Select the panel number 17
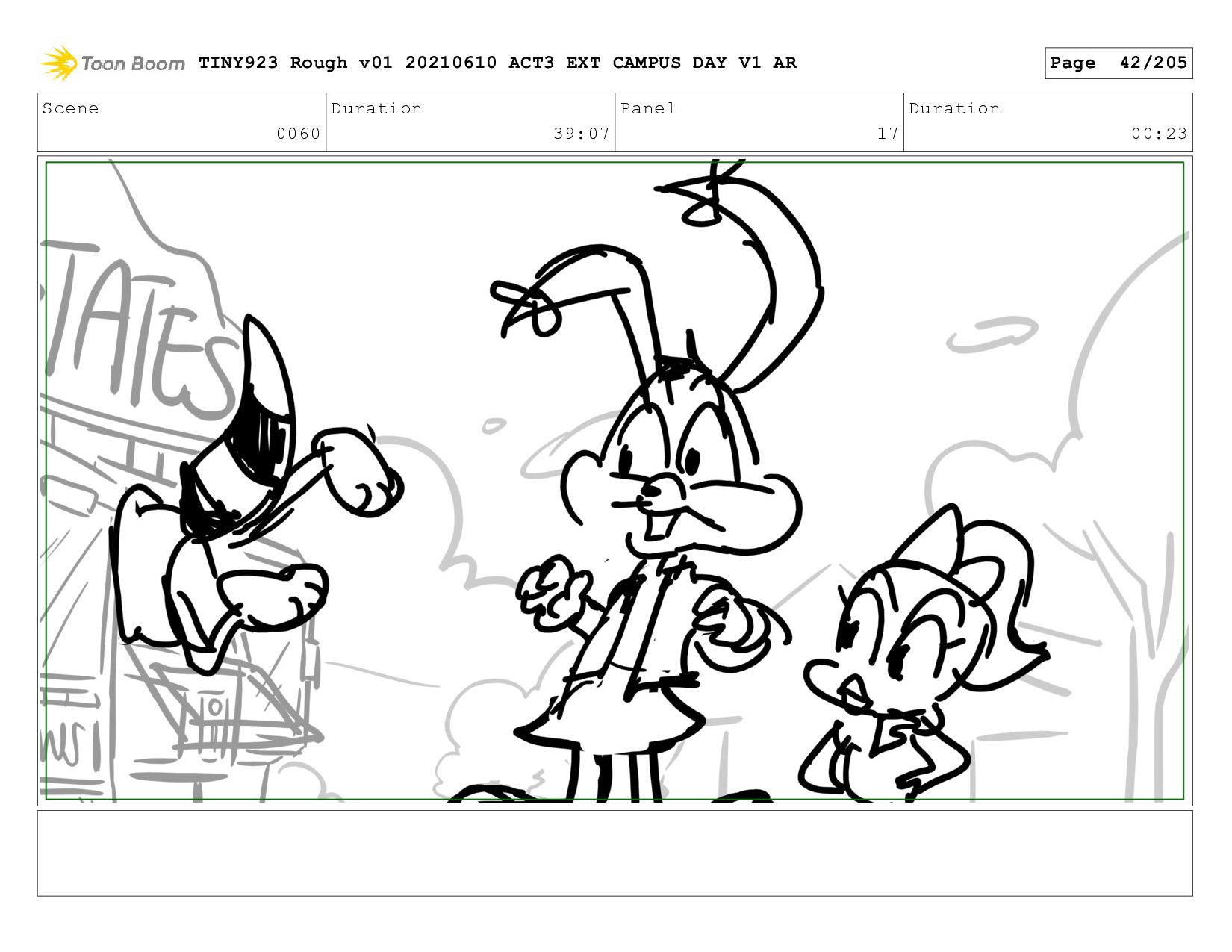Screen dimensions: 1232x952 click(888, 134)
